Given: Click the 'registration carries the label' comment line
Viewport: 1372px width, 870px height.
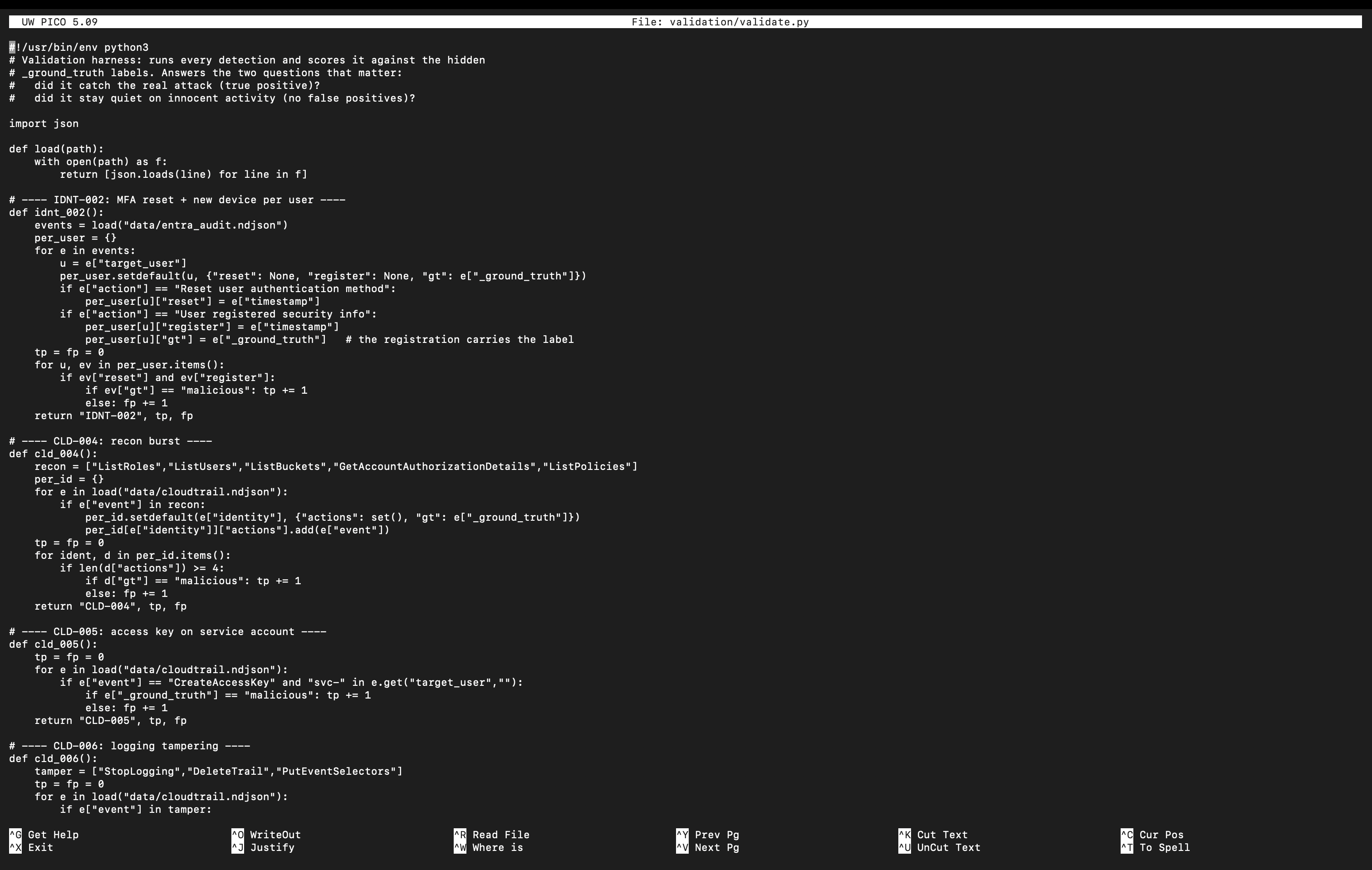Looking at the screenshot, I should tap(329, 340).
